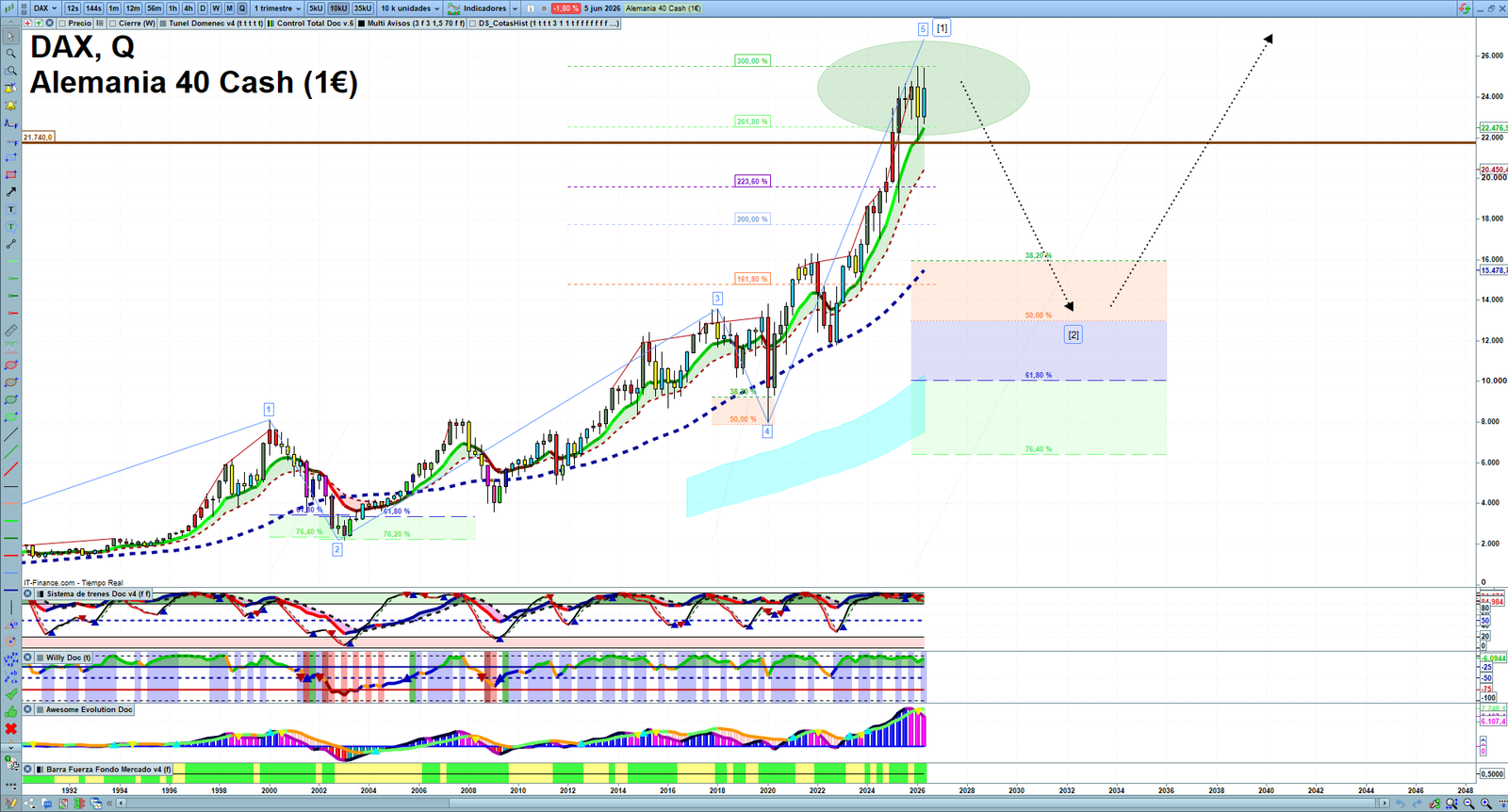Close the price panel legend with X icon
Screen dimensions: 1508x812
49,23
